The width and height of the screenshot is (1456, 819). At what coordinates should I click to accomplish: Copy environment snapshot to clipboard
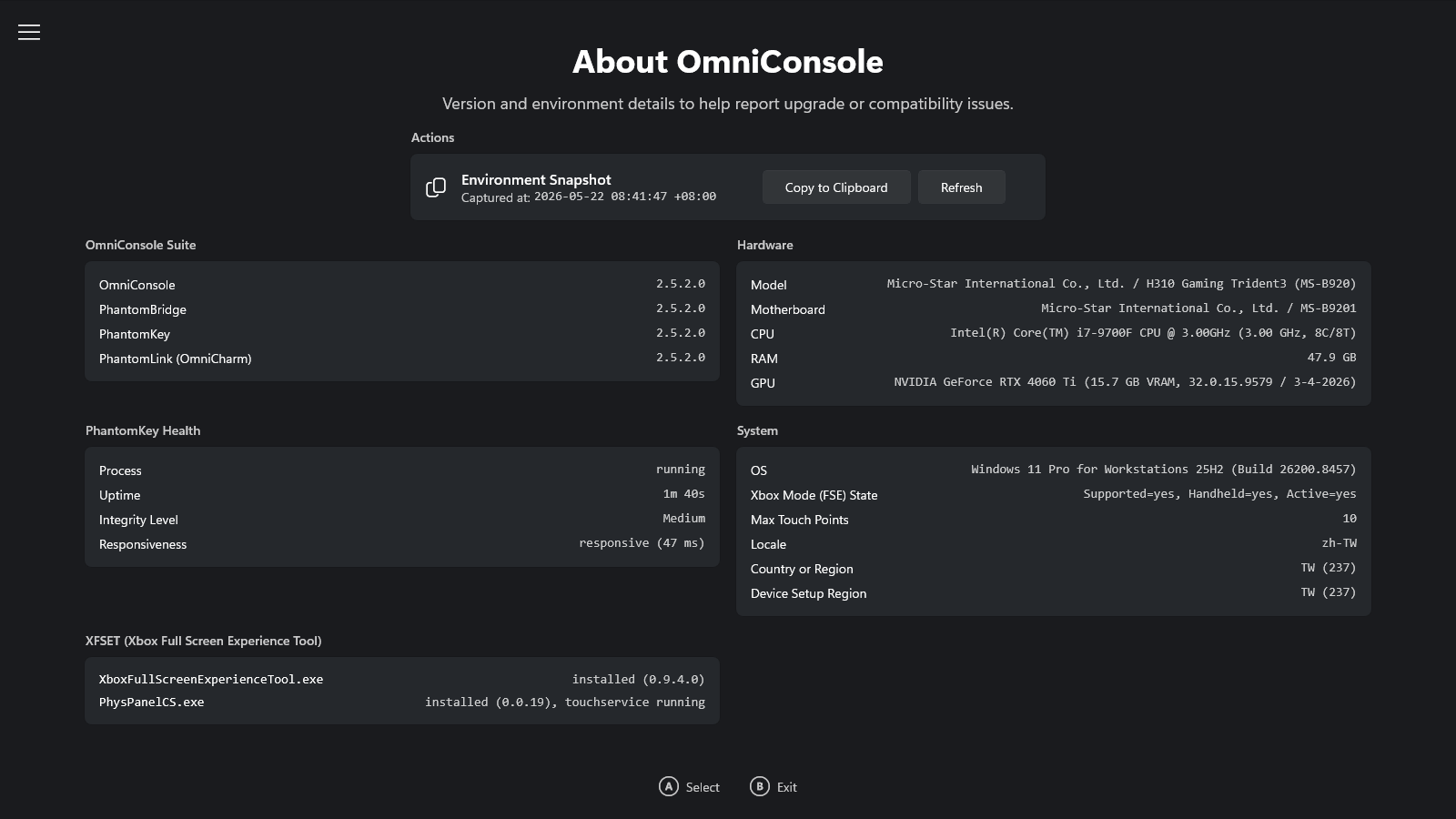click(x=836, y=187)
